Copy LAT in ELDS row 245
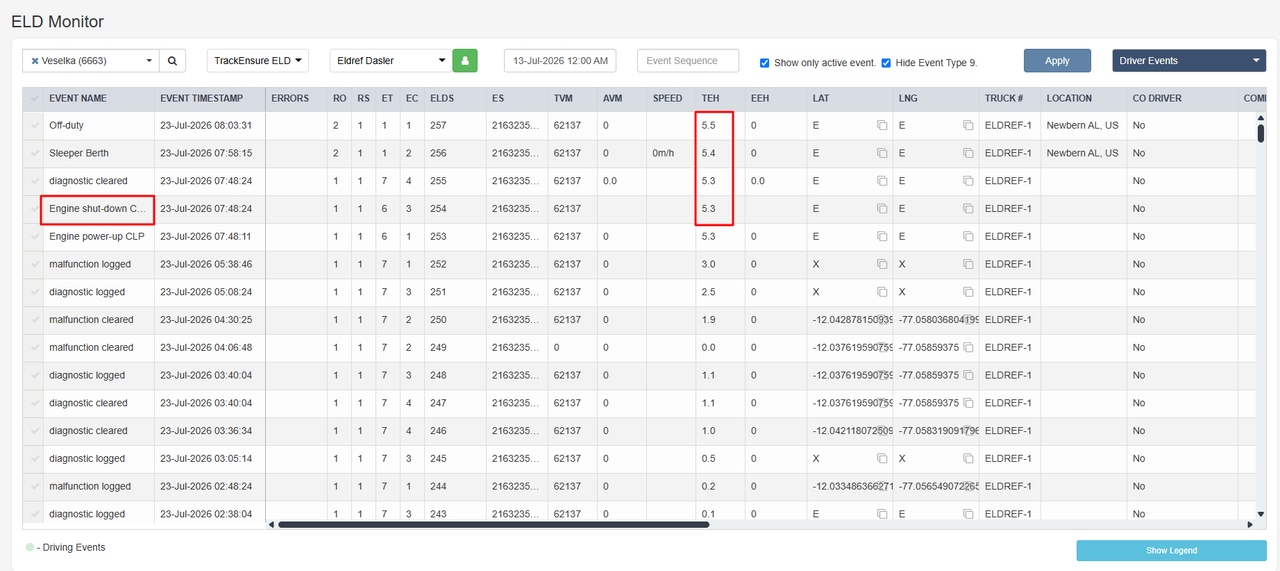The image size is (1280, 571). tap(882, 458)
